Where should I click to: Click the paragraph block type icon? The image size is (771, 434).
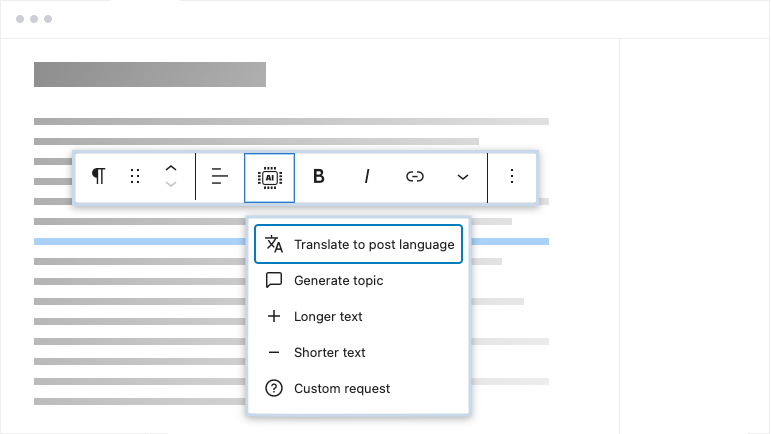point(98,176)
